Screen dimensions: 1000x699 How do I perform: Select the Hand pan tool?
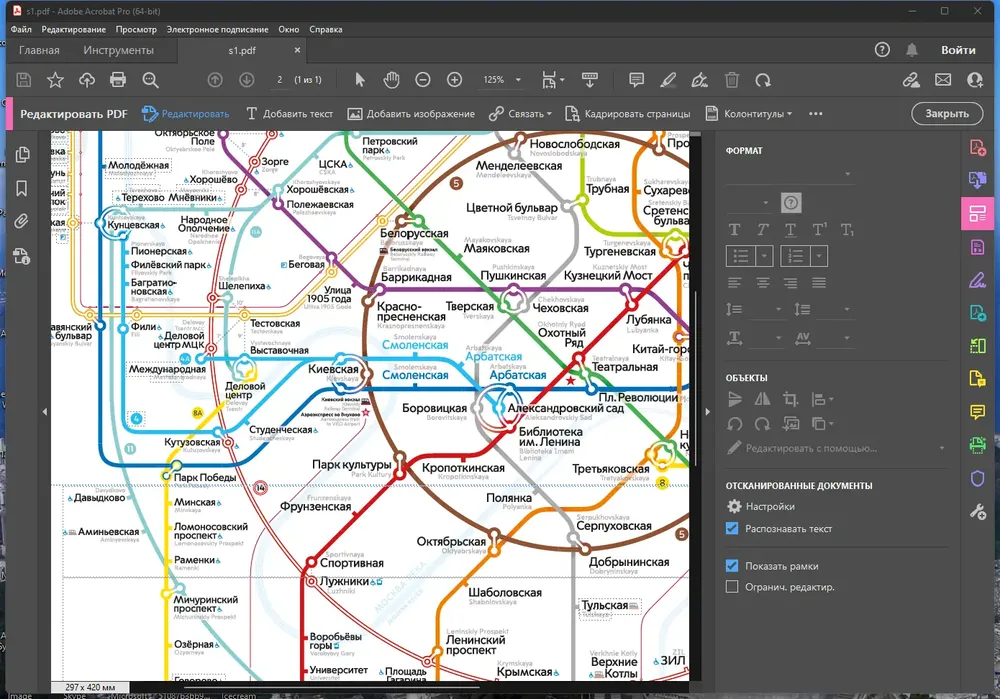pos(392,80)
